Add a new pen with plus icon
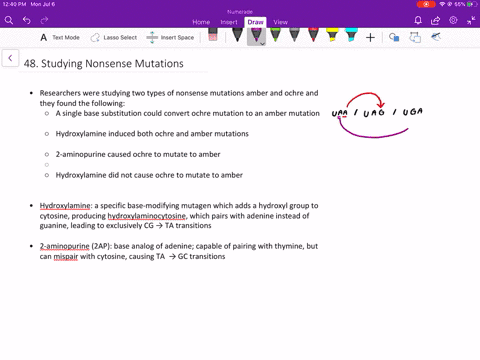The width and height of the screenshot is (480, 360). (x=370, y=37)
